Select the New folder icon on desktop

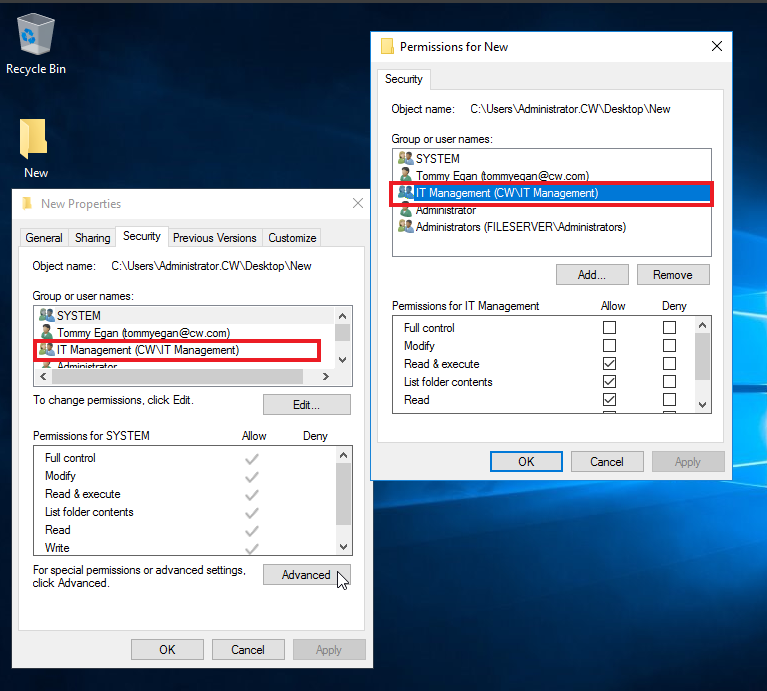coord(35,140)
